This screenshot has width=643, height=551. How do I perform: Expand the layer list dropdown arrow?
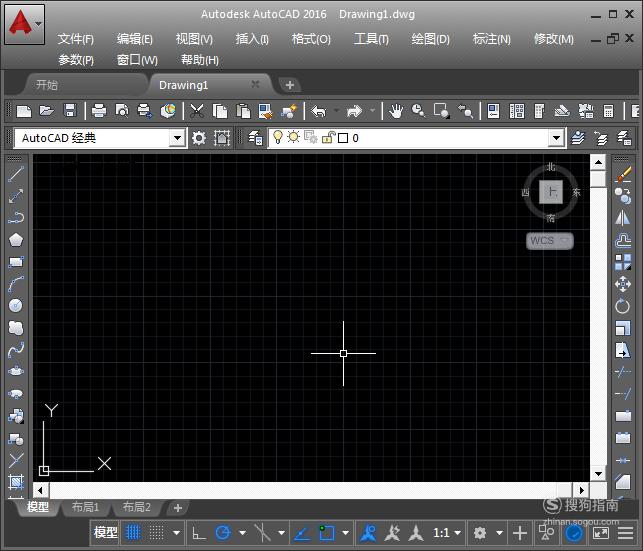556,138
